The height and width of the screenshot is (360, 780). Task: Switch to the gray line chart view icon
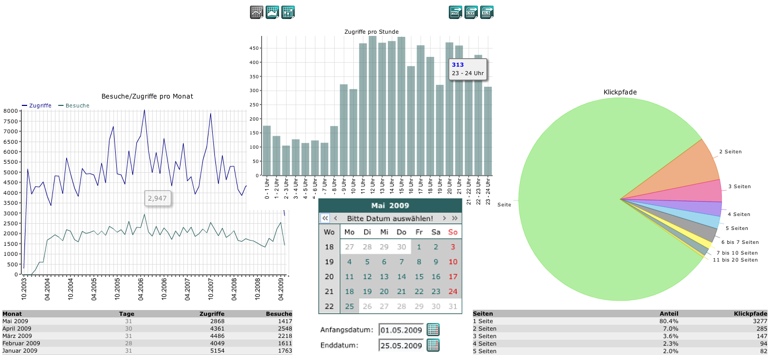coord(257,12)
